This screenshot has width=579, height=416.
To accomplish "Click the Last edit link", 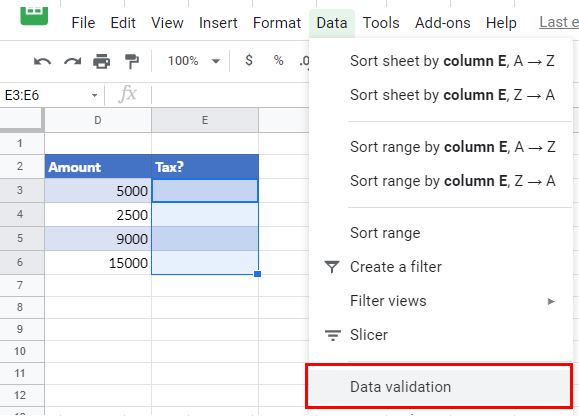I will (559, 22).
